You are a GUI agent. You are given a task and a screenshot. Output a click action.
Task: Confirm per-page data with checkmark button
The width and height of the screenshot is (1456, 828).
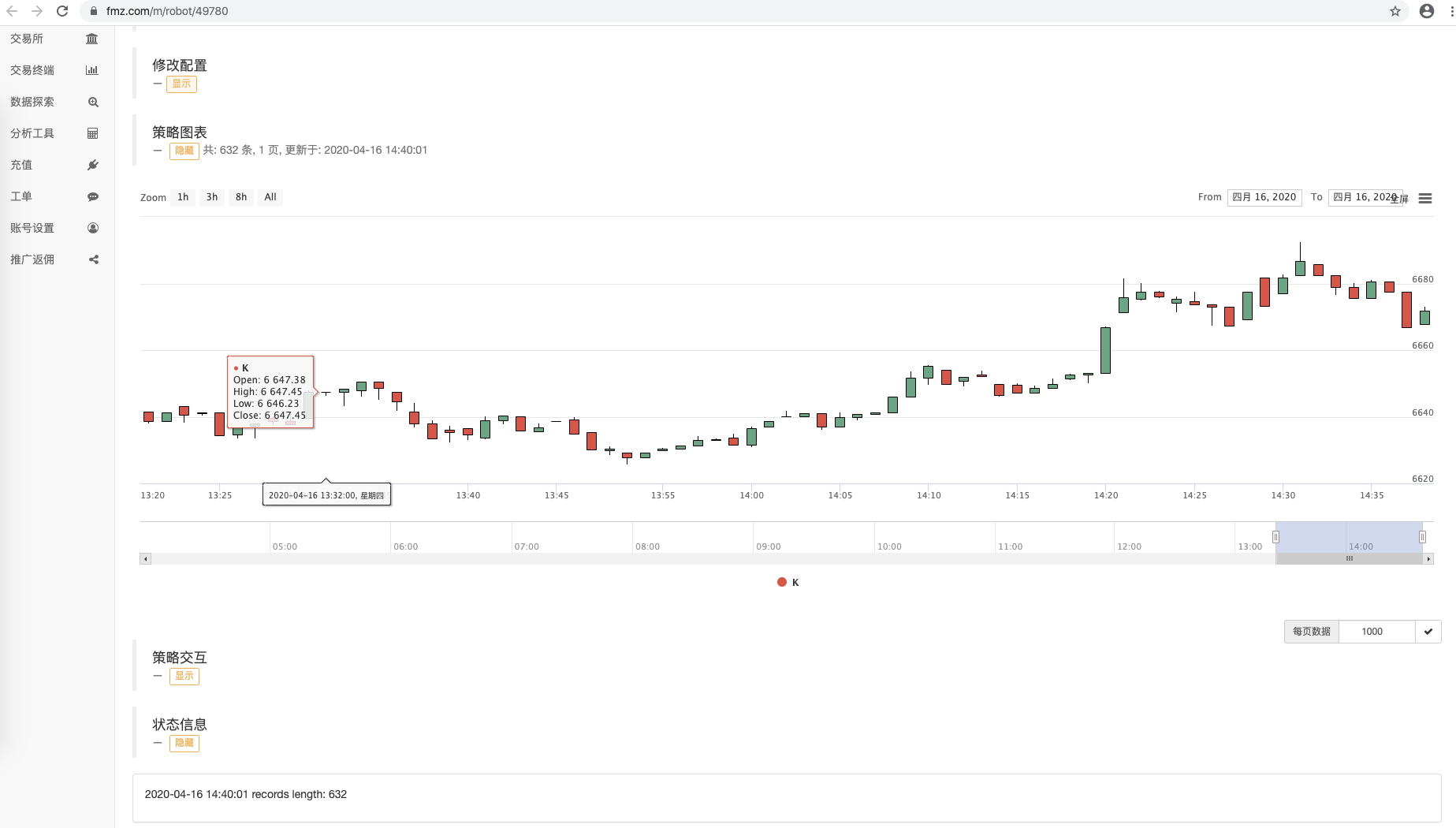point(1428,632)
